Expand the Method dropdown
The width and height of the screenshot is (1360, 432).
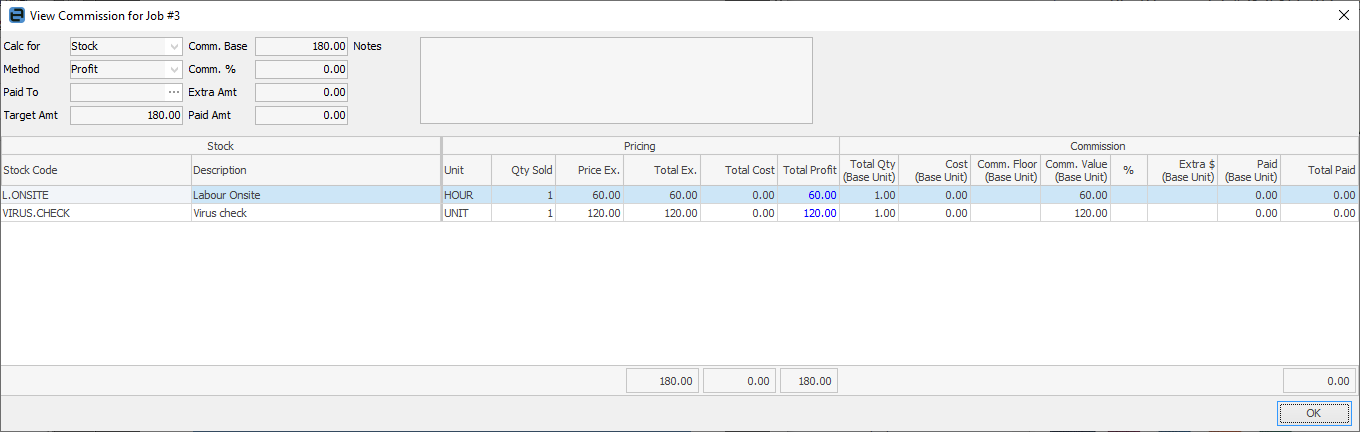[x=174, y=70]
